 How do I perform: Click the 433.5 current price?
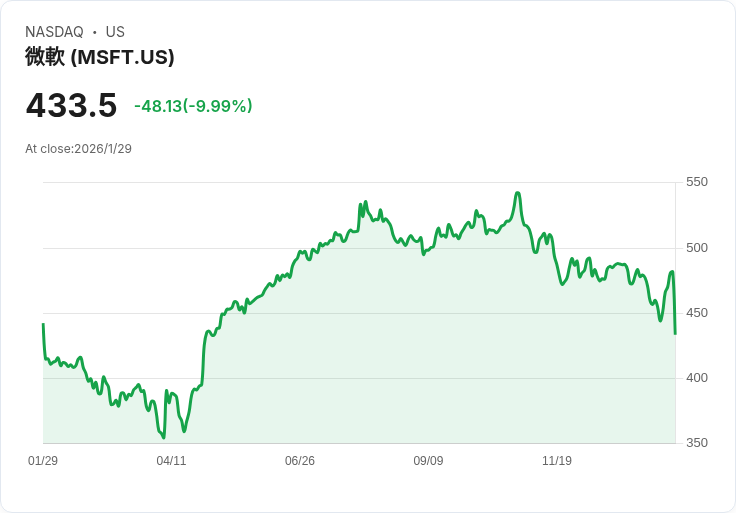71,105
